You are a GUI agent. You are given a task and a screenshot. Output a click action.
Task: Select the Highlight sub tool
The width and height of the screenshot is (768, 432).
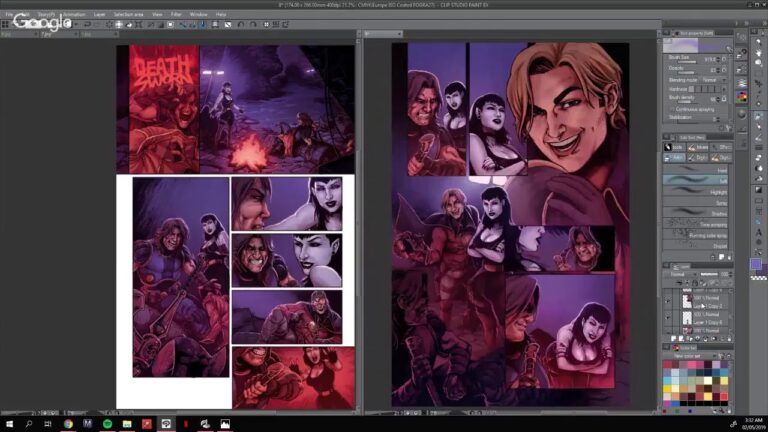[696, 192]
